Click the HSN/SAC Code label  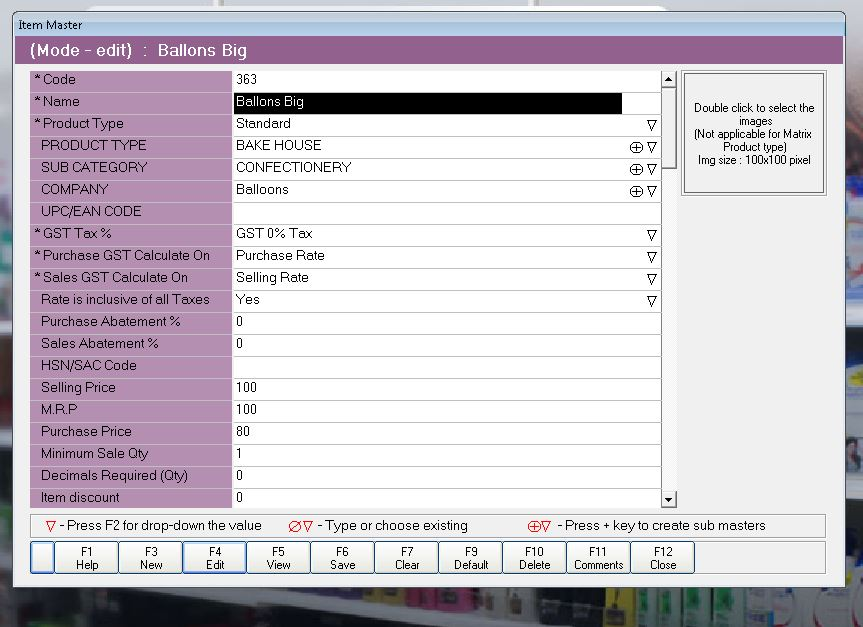tap(89, 366)
